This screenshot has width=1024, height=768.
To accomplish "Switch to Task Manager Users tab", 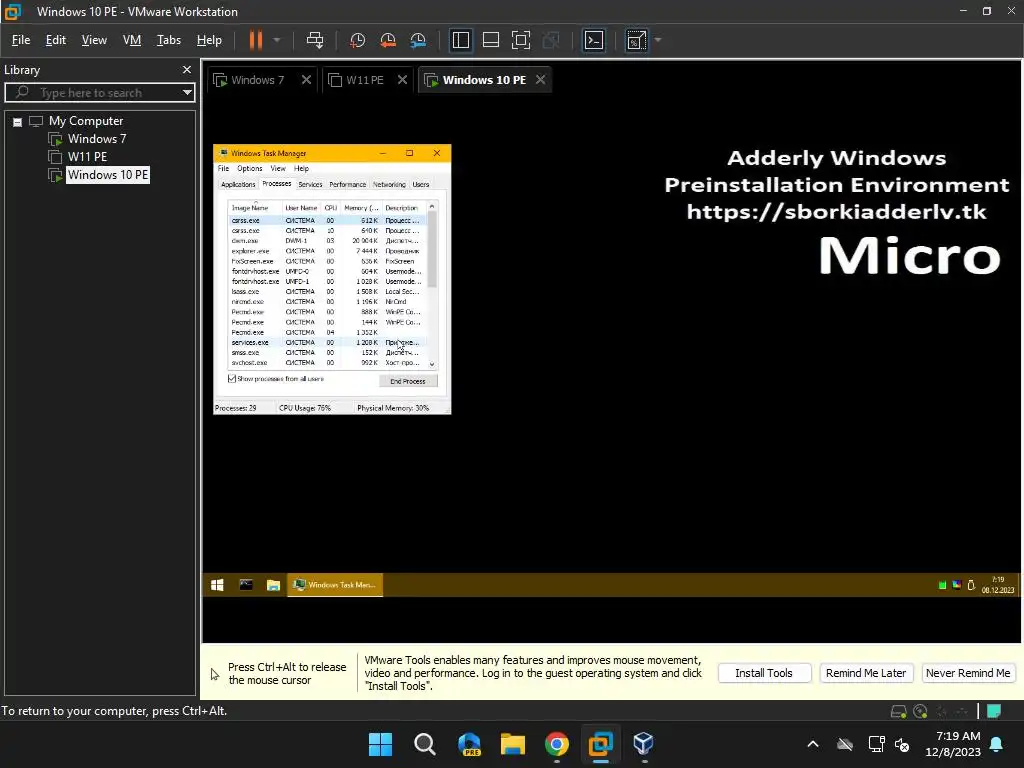I will pyautogui.click(x=421, y=185).
